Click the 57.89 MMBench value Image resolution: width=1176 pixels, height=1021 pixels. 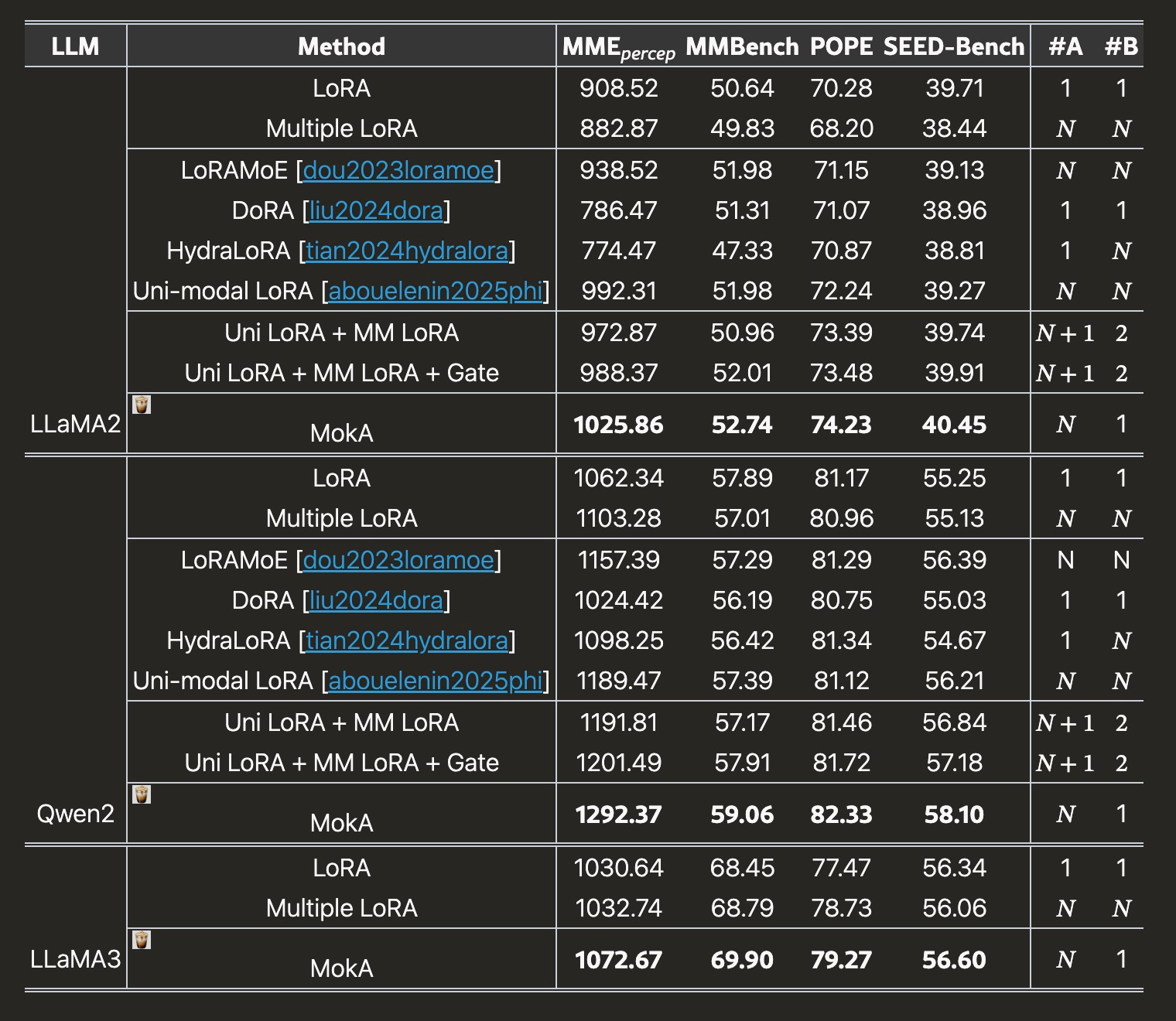pyautogui.click(x=742, y=478)
